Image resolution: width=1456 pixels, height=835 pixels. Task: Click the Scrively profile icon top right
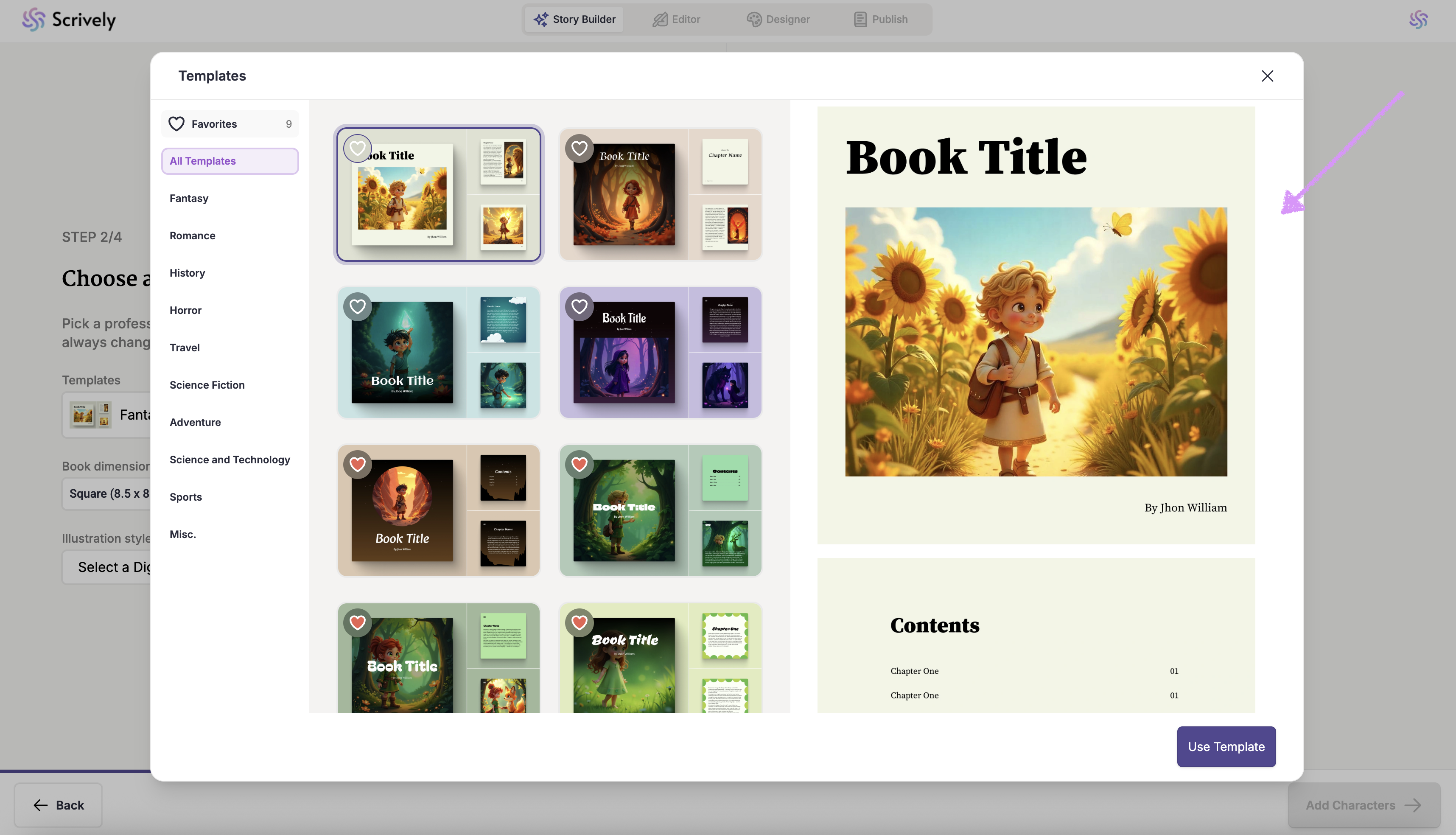click(x=1418, y=20)
